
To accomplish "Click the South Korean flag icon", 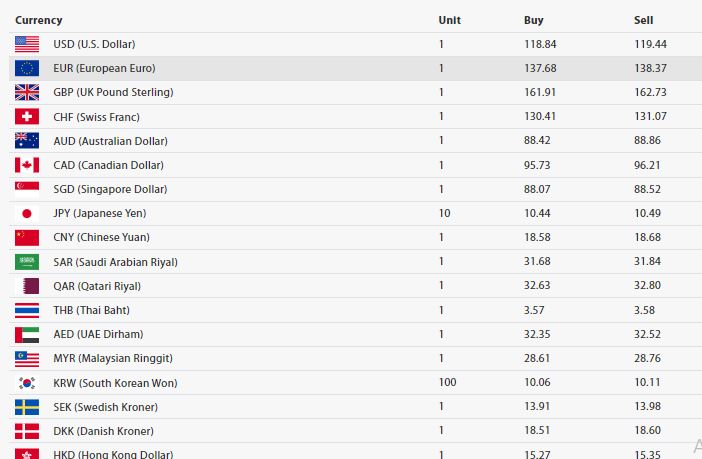I will (27, 383).
